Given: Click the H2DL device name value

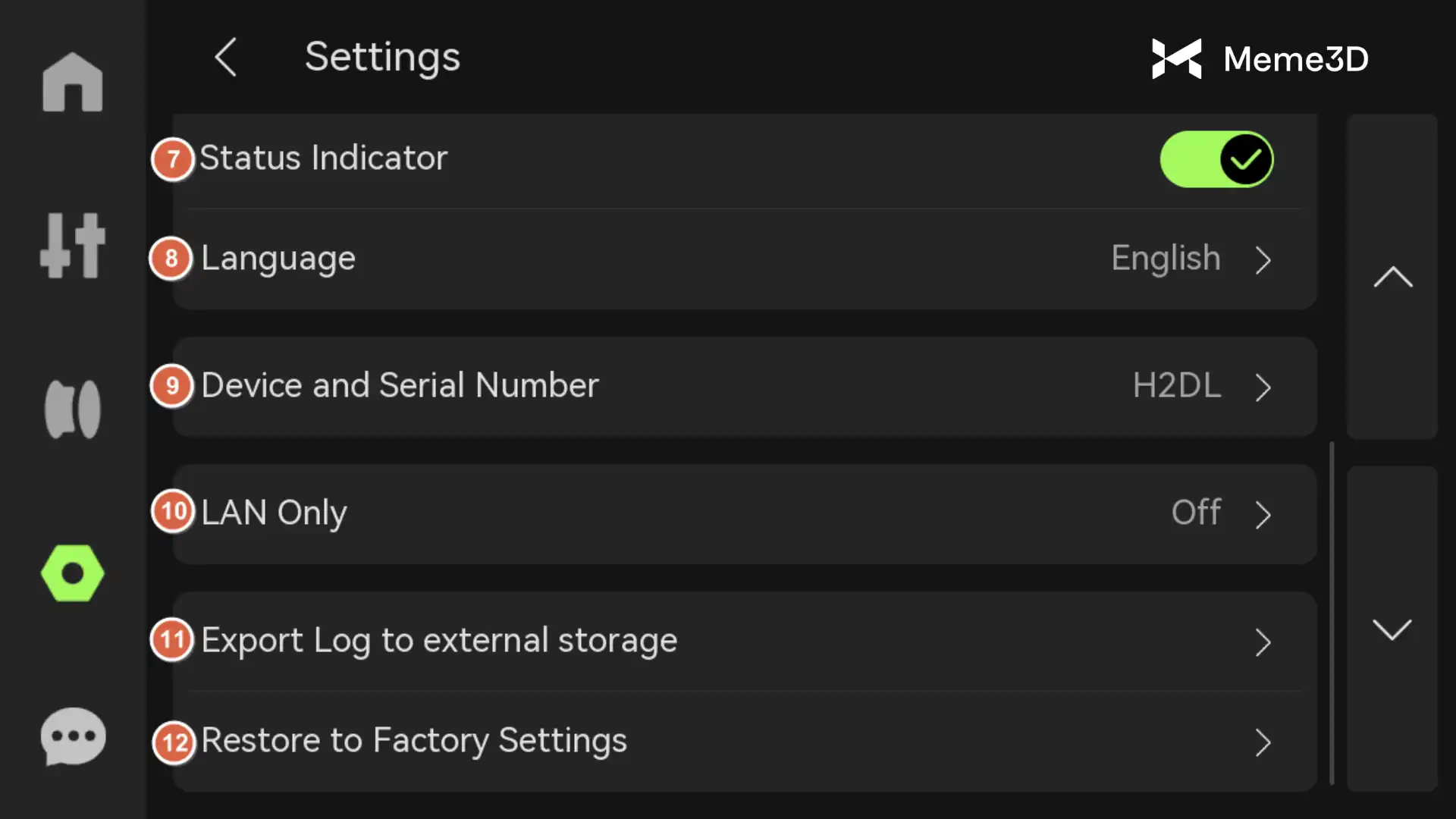Looking at the screenshot, I should pyautogui.click(x=1176, y=385).
